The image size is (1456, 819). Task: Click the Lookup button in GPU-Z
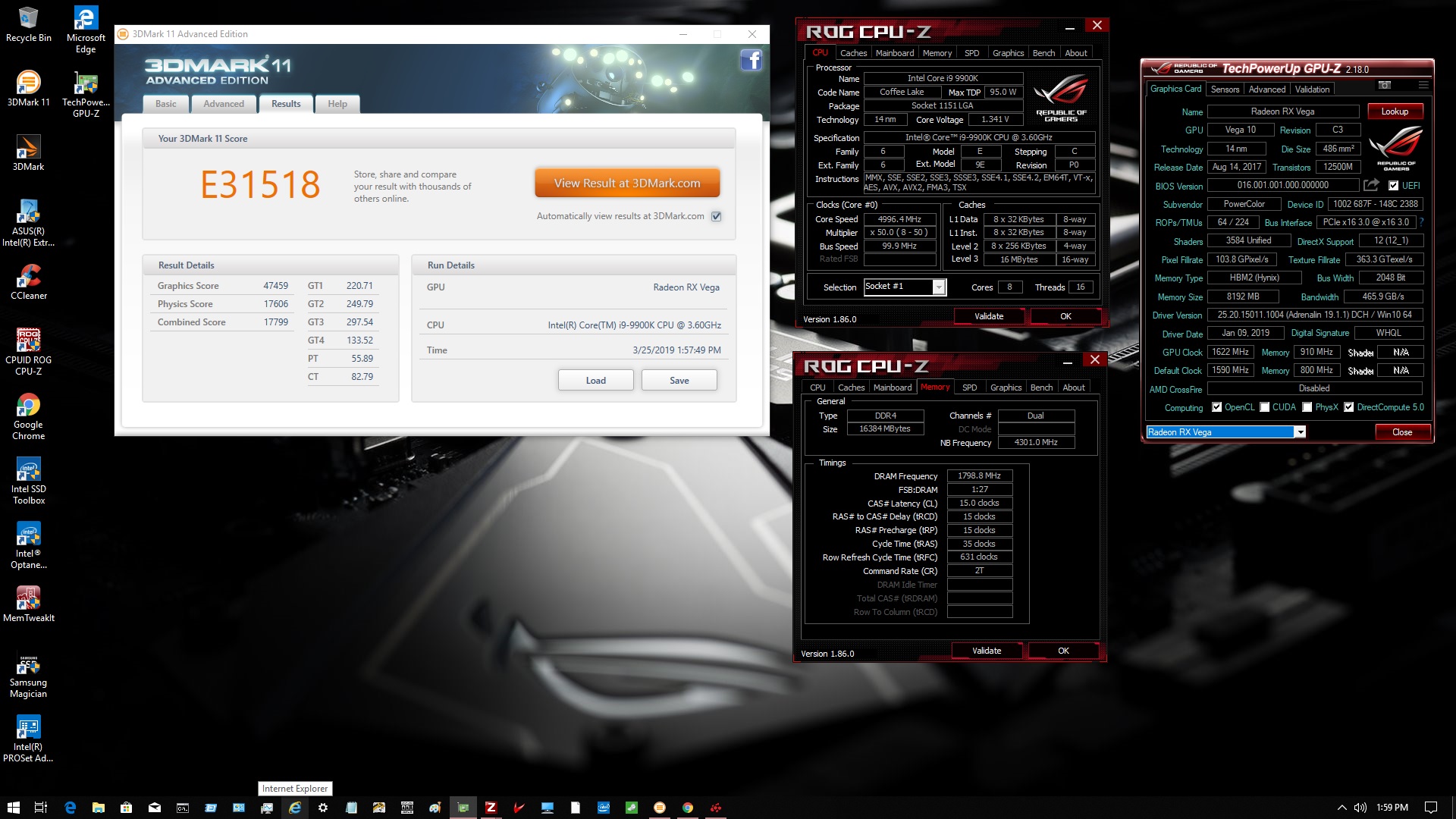(1395, 111)
